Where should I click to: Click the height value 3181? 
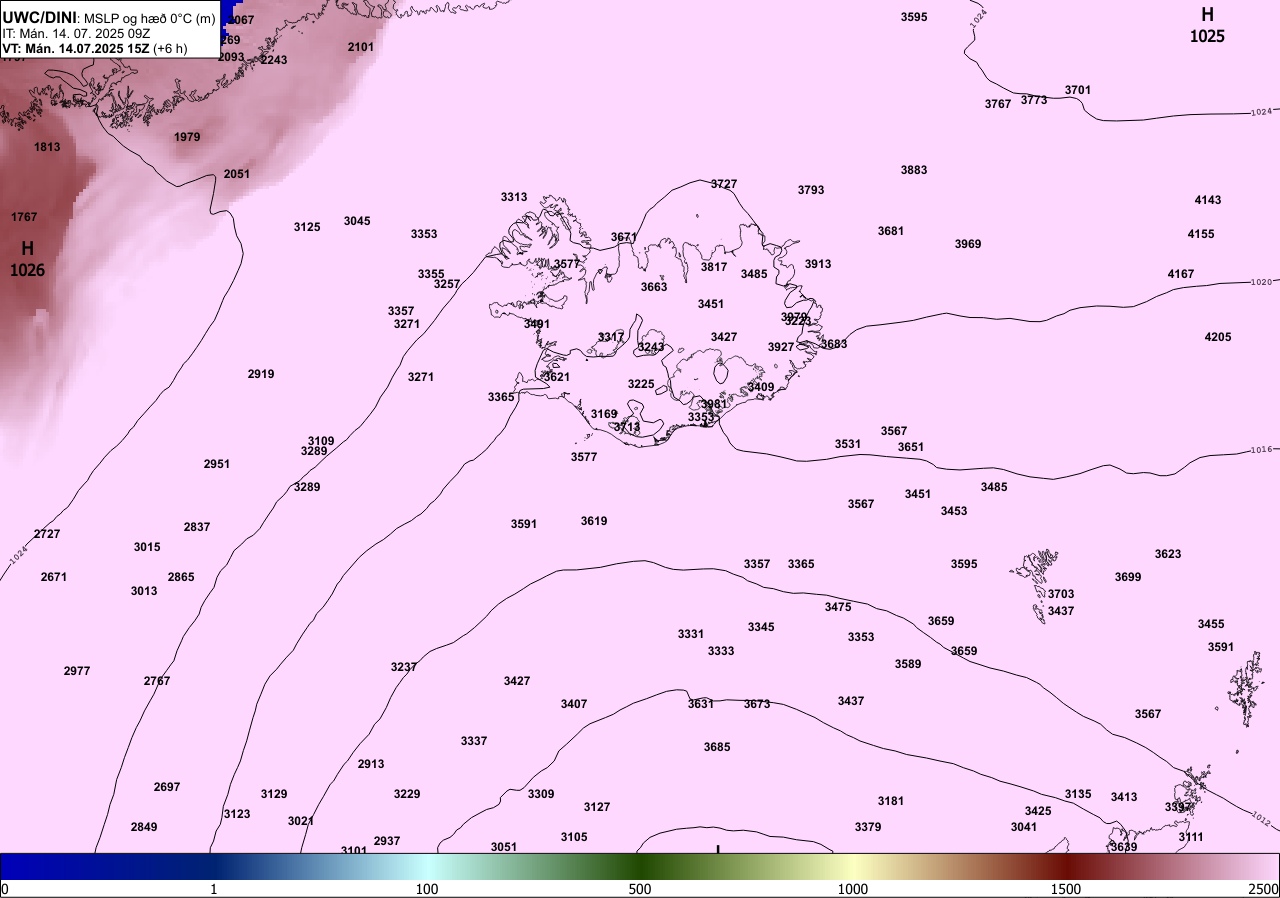click(x=891, y=801)
